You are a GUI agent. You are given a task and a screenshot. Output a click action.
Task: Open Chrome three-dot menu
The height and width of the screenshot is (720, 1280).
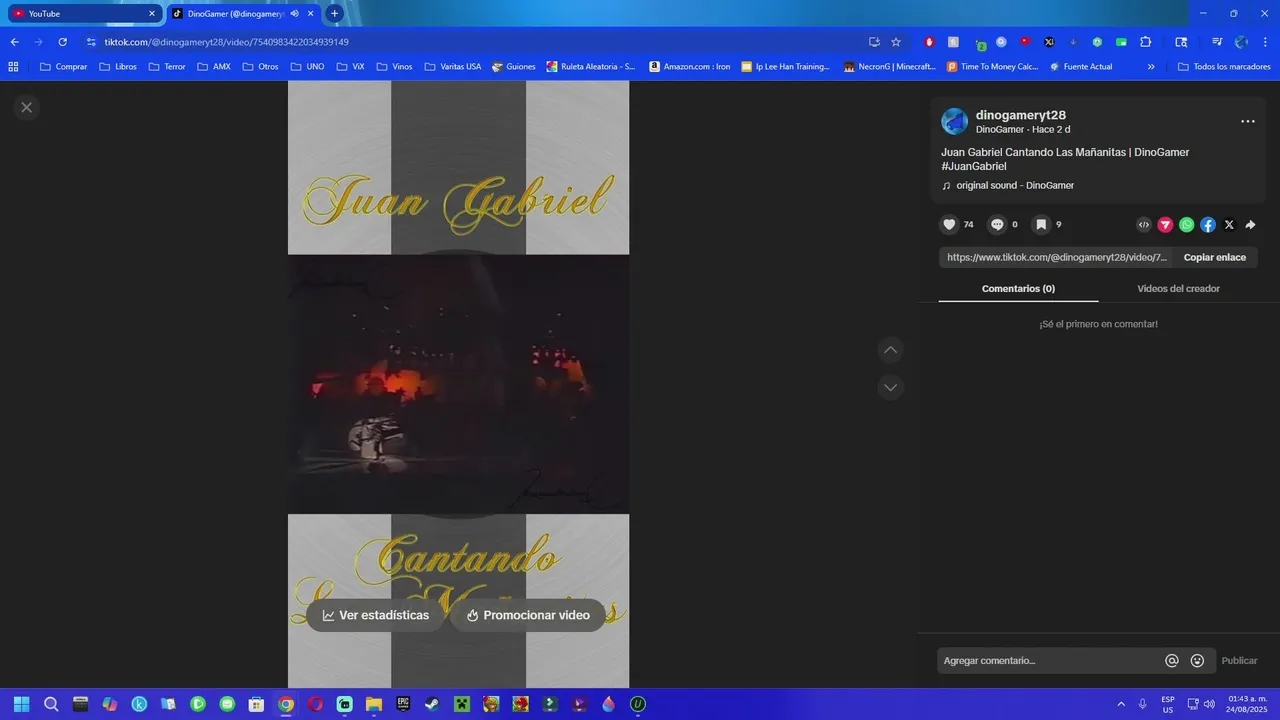(1264, 42)
